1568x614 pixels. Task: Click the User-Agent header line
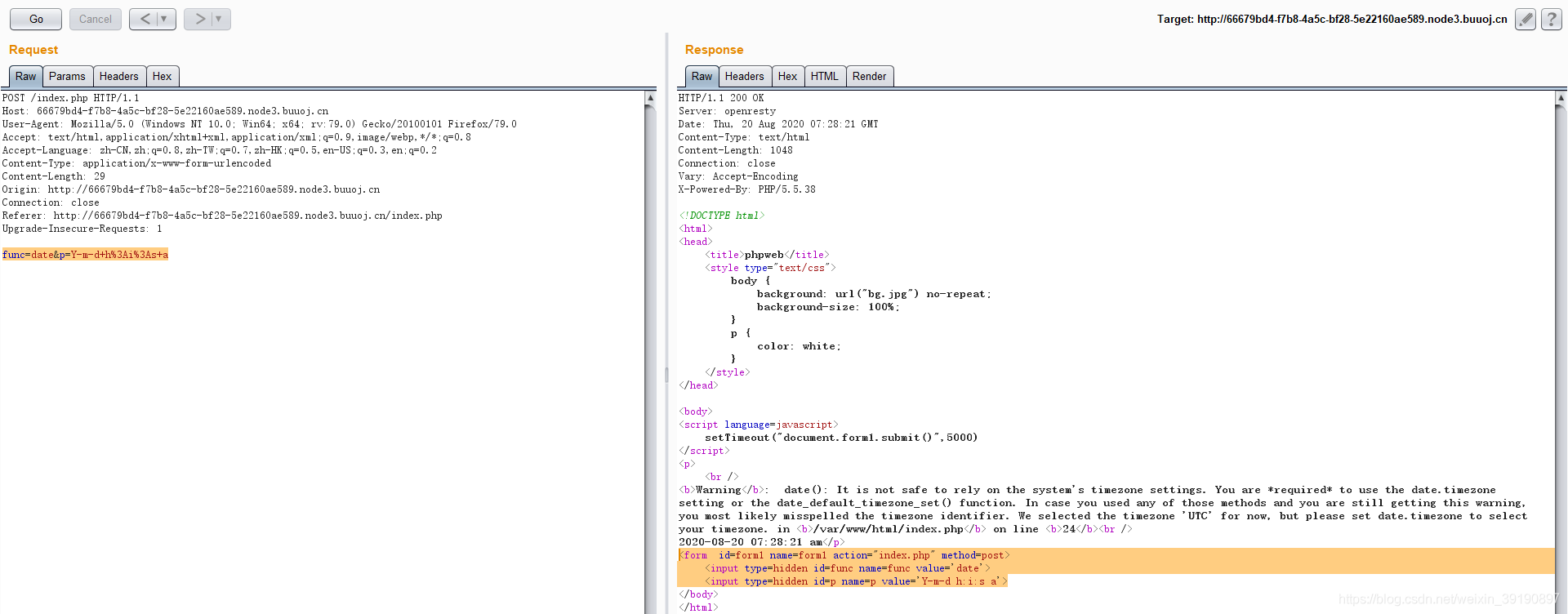[260, 124]
